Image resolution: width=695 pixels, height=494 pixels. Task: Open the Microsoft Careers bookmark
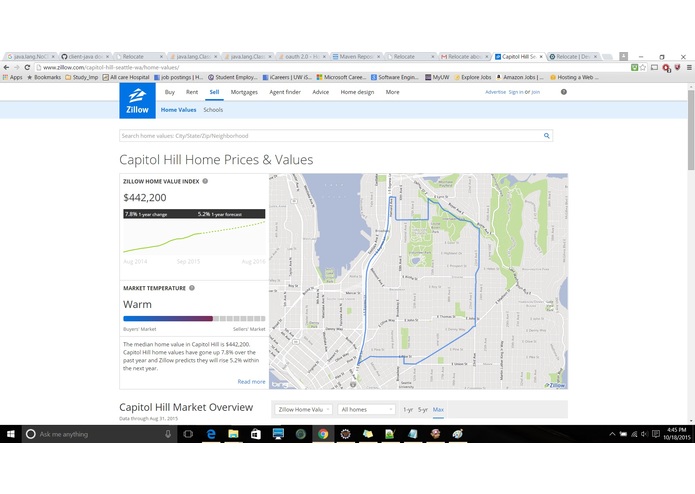[341, 77]
